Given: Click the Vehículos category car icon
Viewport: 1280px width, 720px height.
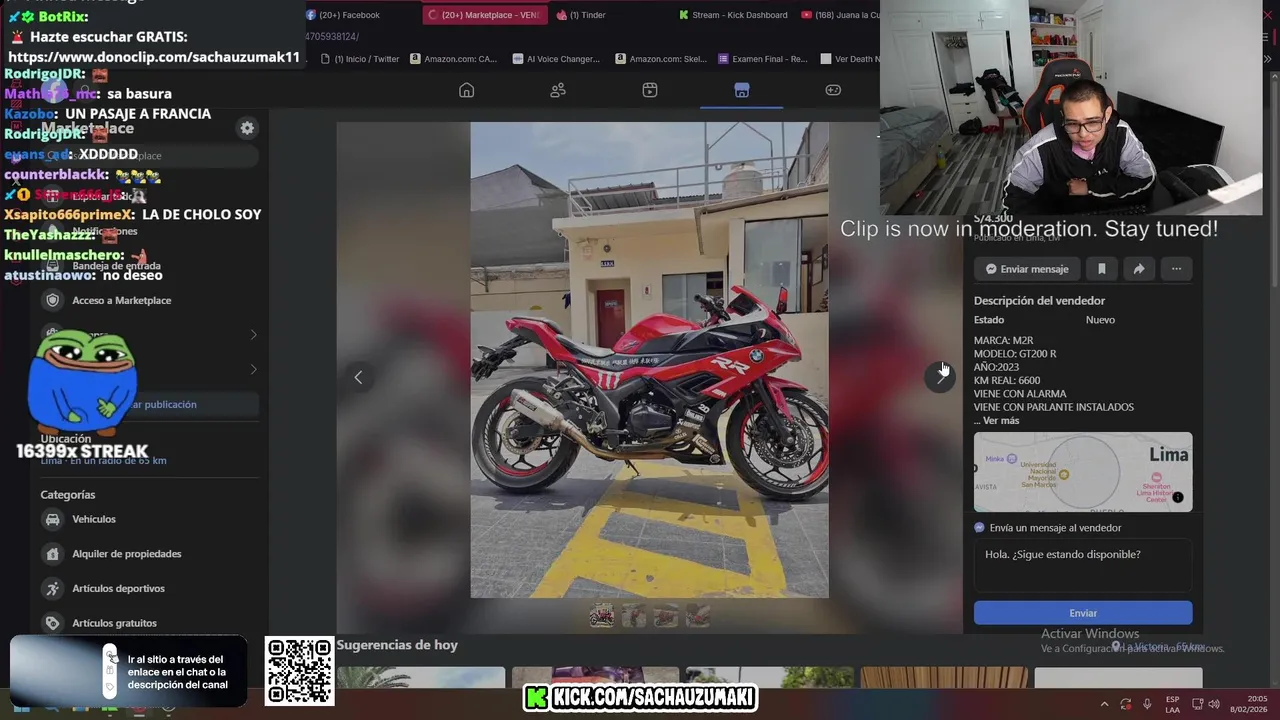Looking at the screenshot, I should click(52, 519).
